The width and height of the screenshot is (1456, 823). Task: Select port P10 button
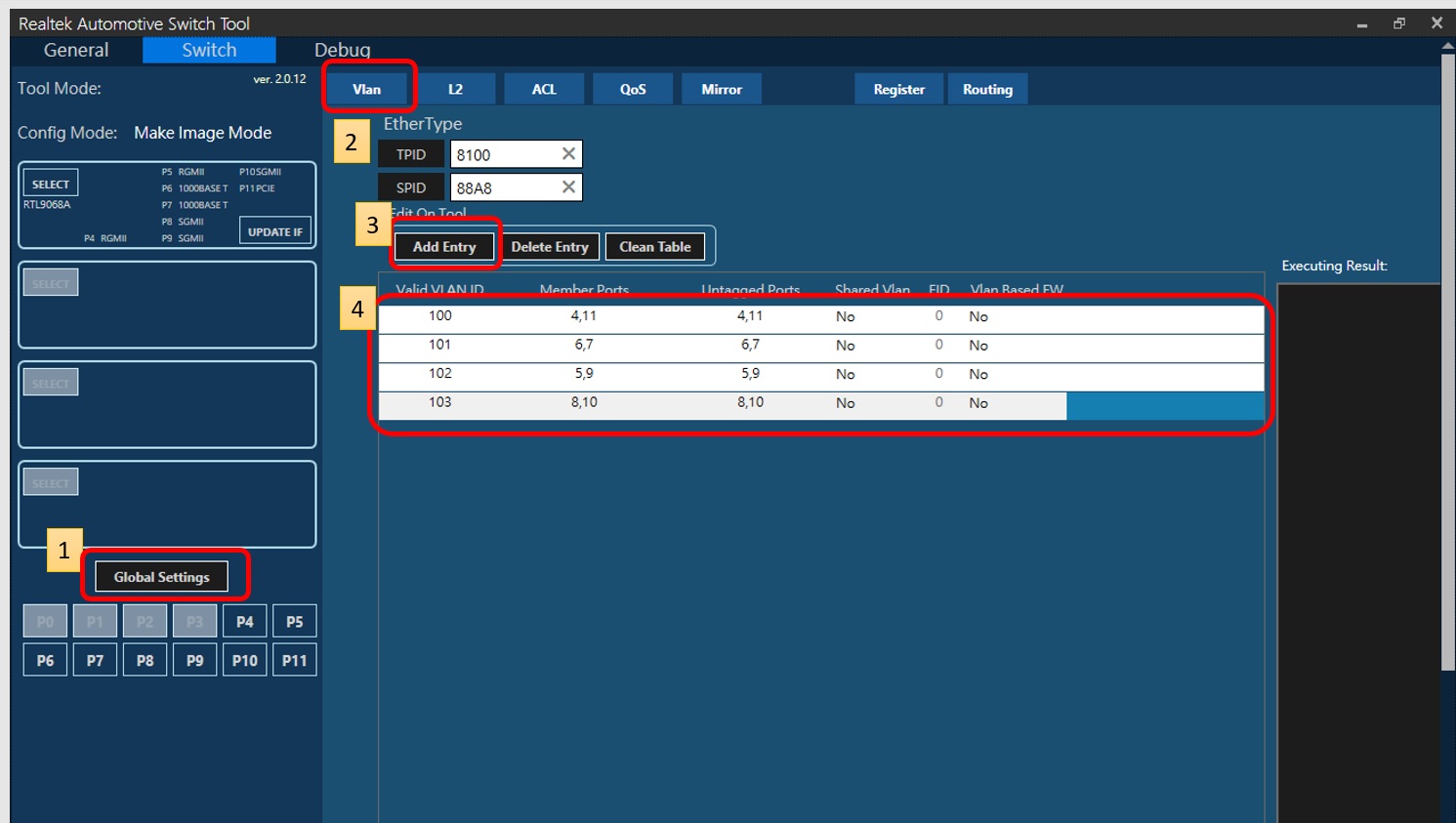point(244,660)
